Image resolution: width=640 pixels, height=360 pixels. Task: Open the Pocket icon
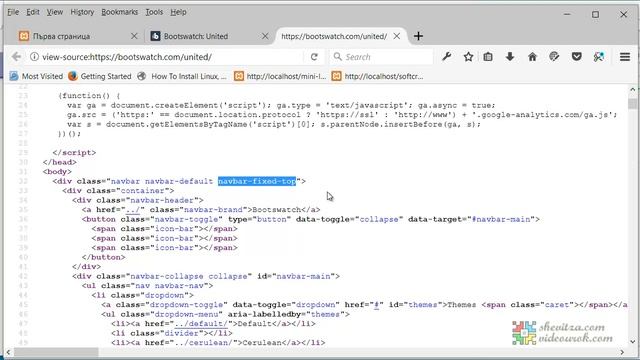coord(576,57)
